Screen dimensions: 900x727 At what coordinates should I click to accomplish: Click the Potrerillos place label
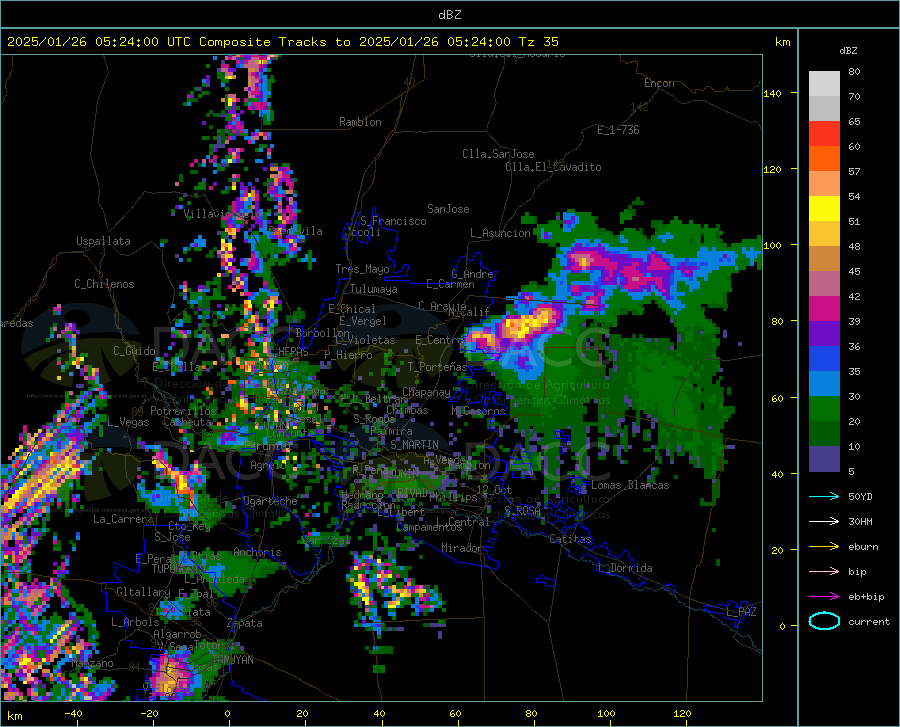pyautogui.click(x=184, y=411)
